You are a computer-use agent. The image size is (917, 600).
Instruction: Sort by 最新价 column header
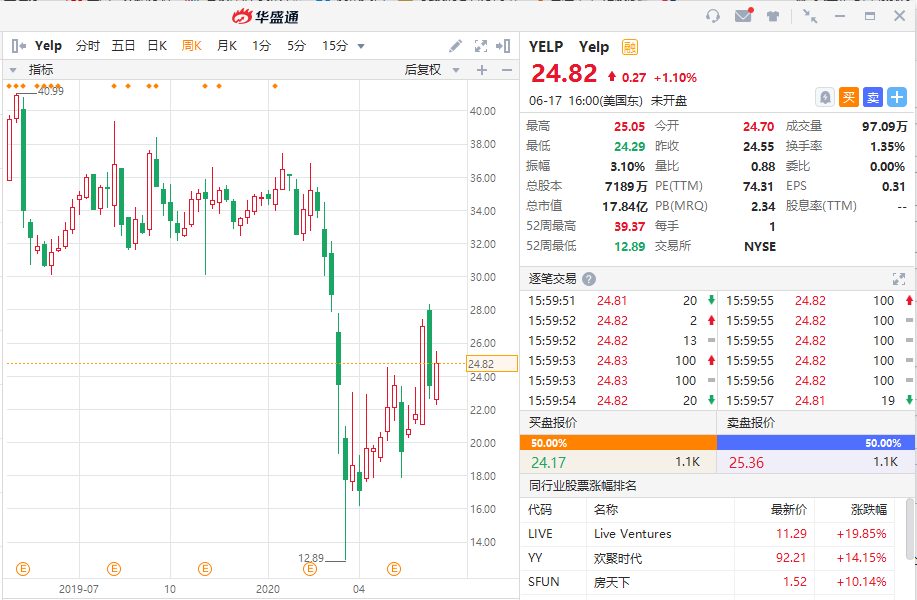[788, 509]
